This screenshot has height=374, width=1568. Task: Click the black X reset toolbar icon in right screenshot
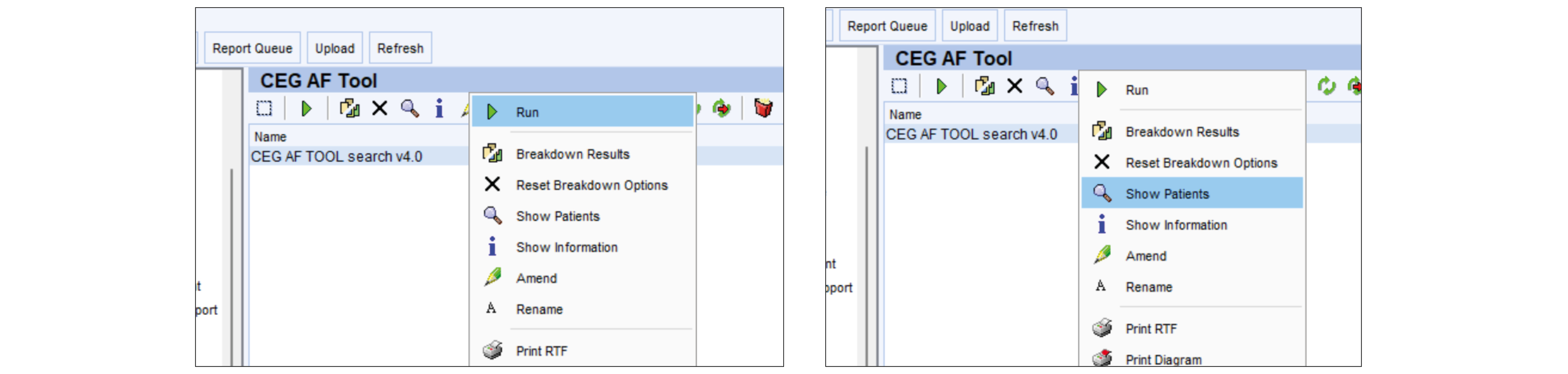(1014, 86)
